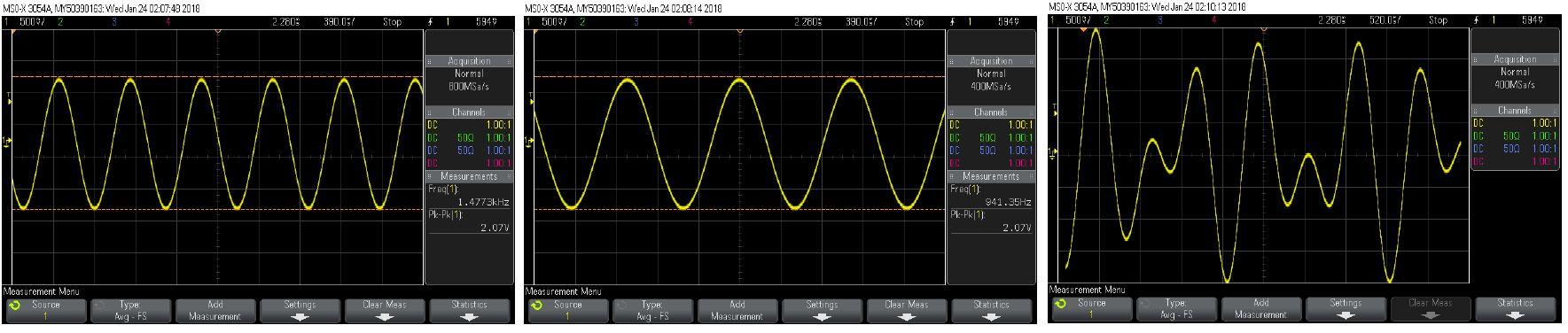Click the yellow DC 1.00:1 channel row beside 800MSa/s

[469, 125]
